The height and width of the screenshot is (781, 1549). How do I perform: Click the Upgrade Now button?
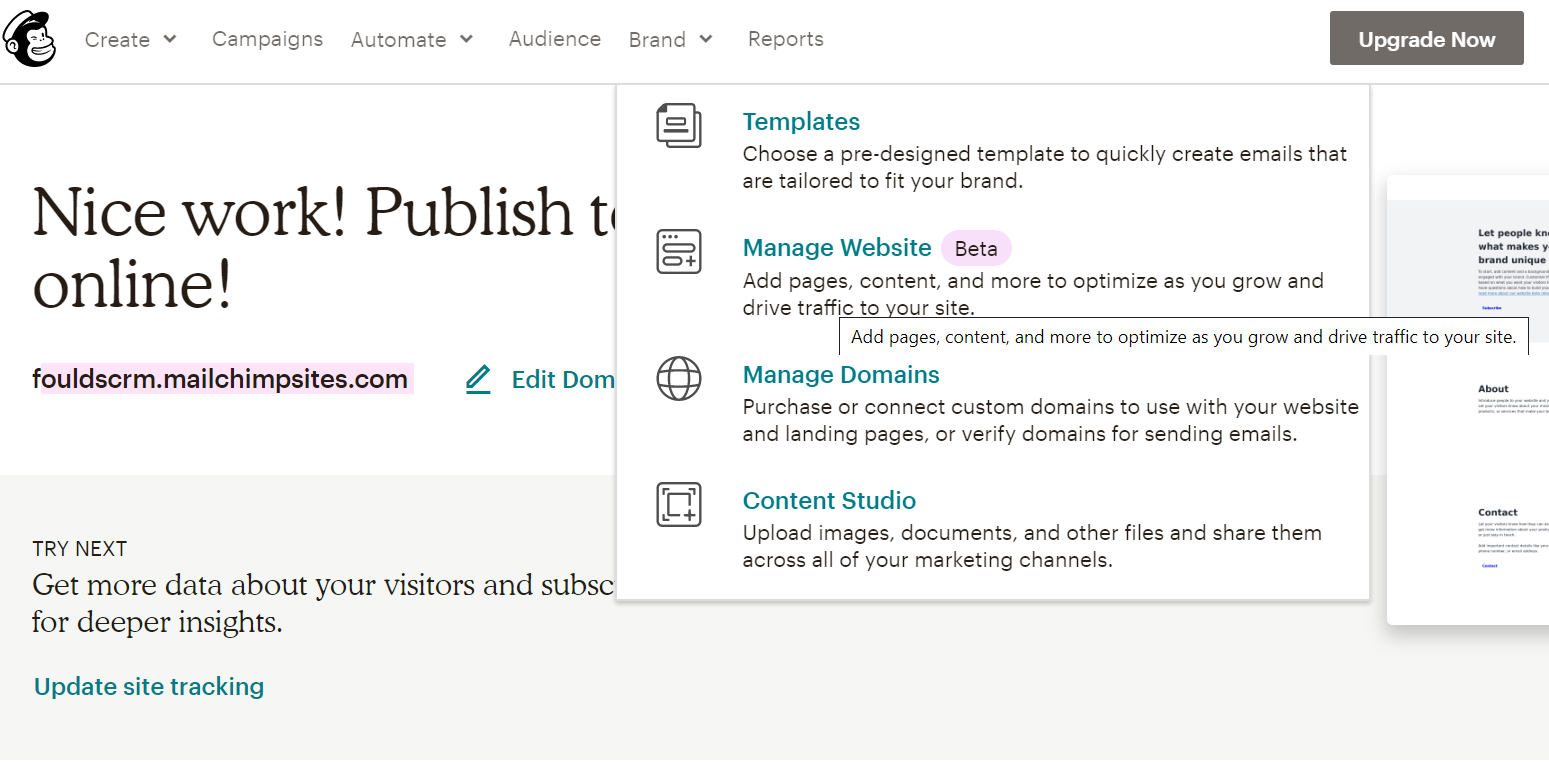tap(1426, 39)
